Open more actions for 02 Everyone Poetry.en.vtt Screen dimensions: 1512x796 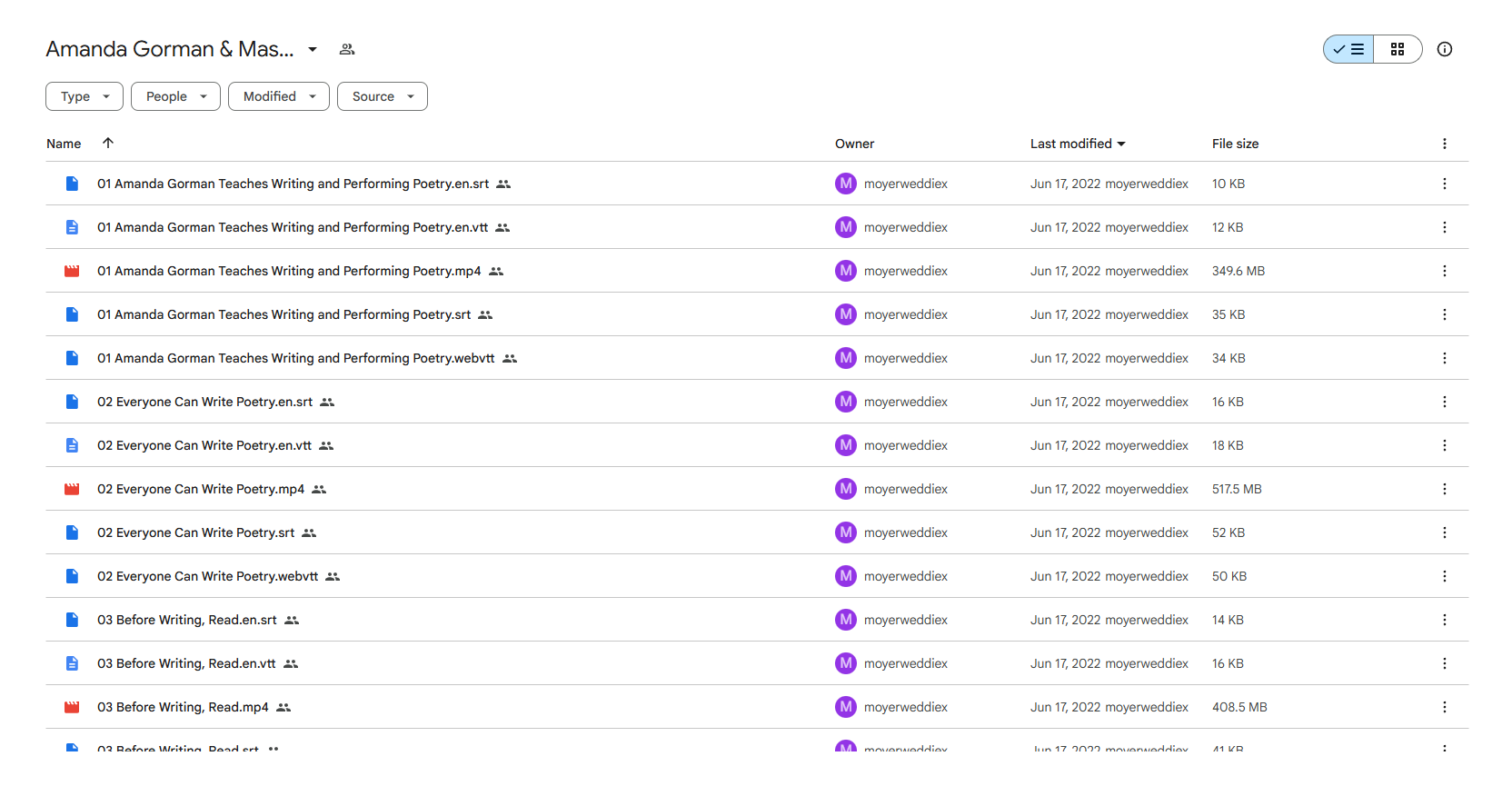pos(1445,445)
